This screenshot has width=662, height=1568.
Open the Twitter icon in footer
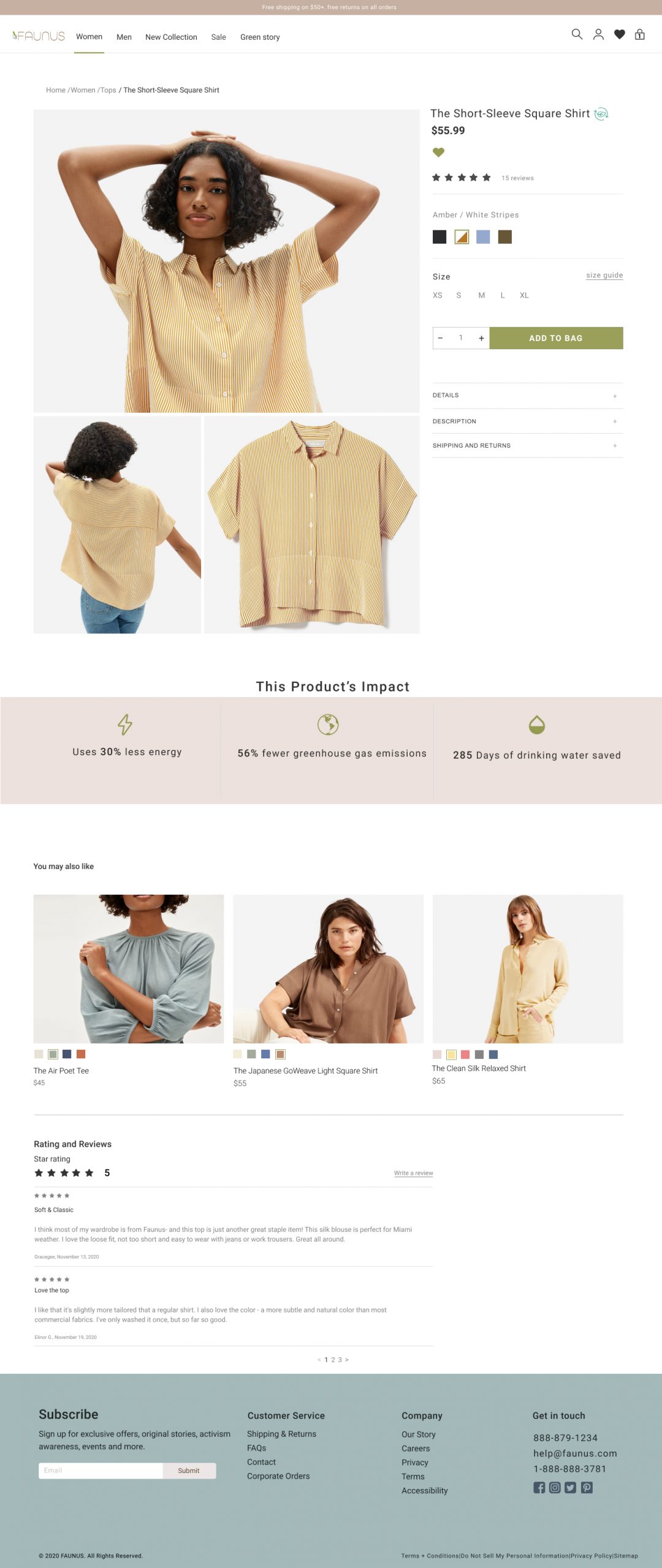click(x=571, y=1487)
